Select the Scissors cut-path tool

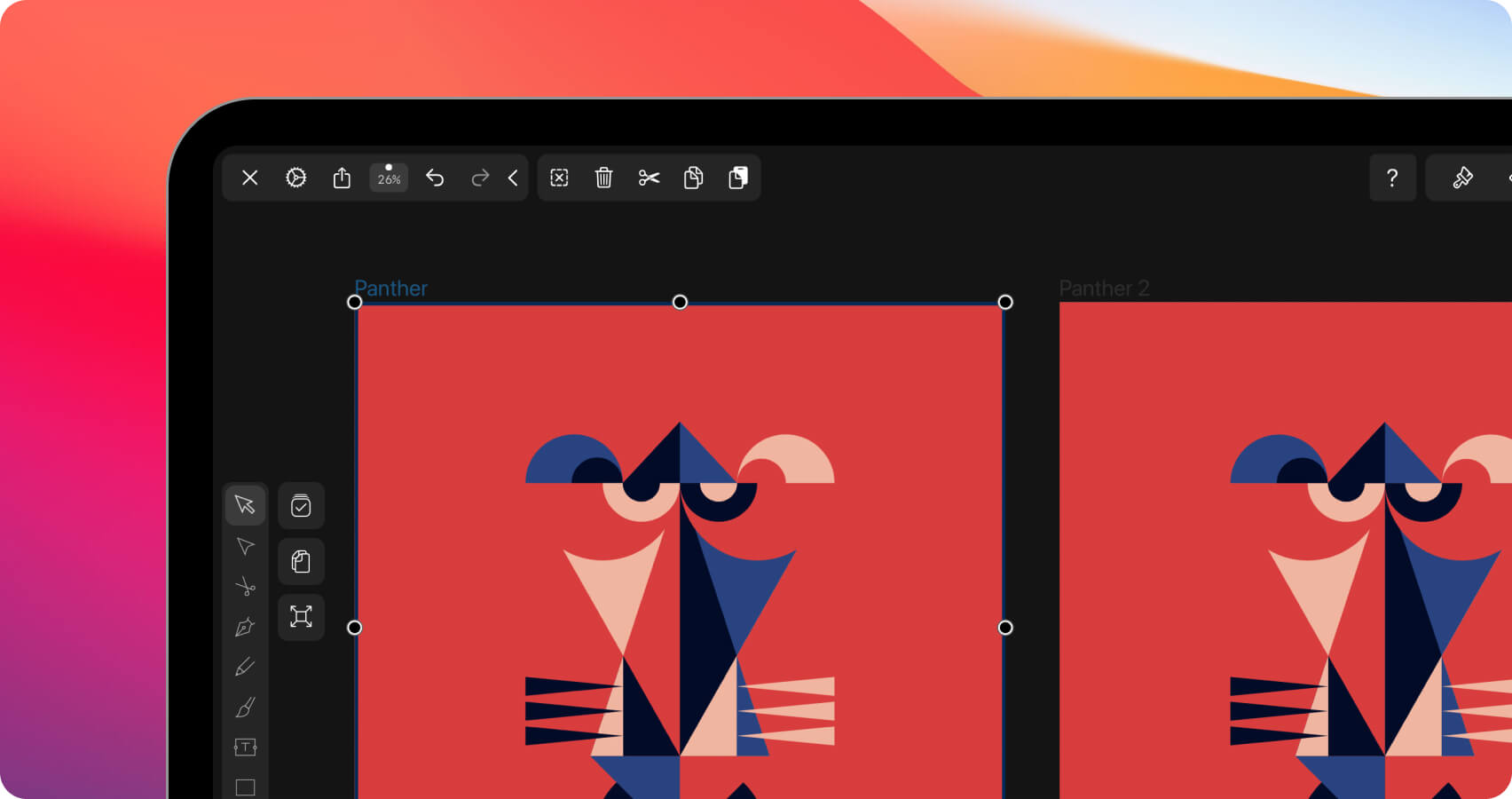click(245, 586)
